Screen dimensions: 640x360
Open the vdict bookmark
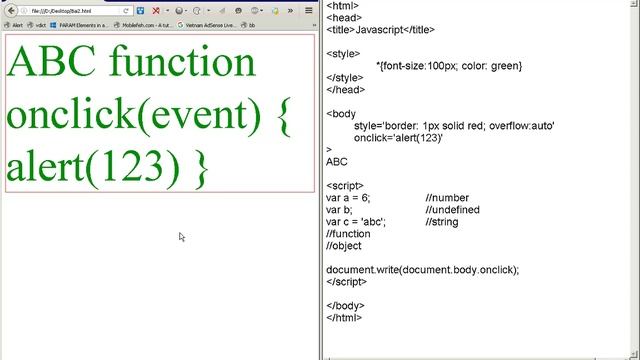tap(37, 25)
